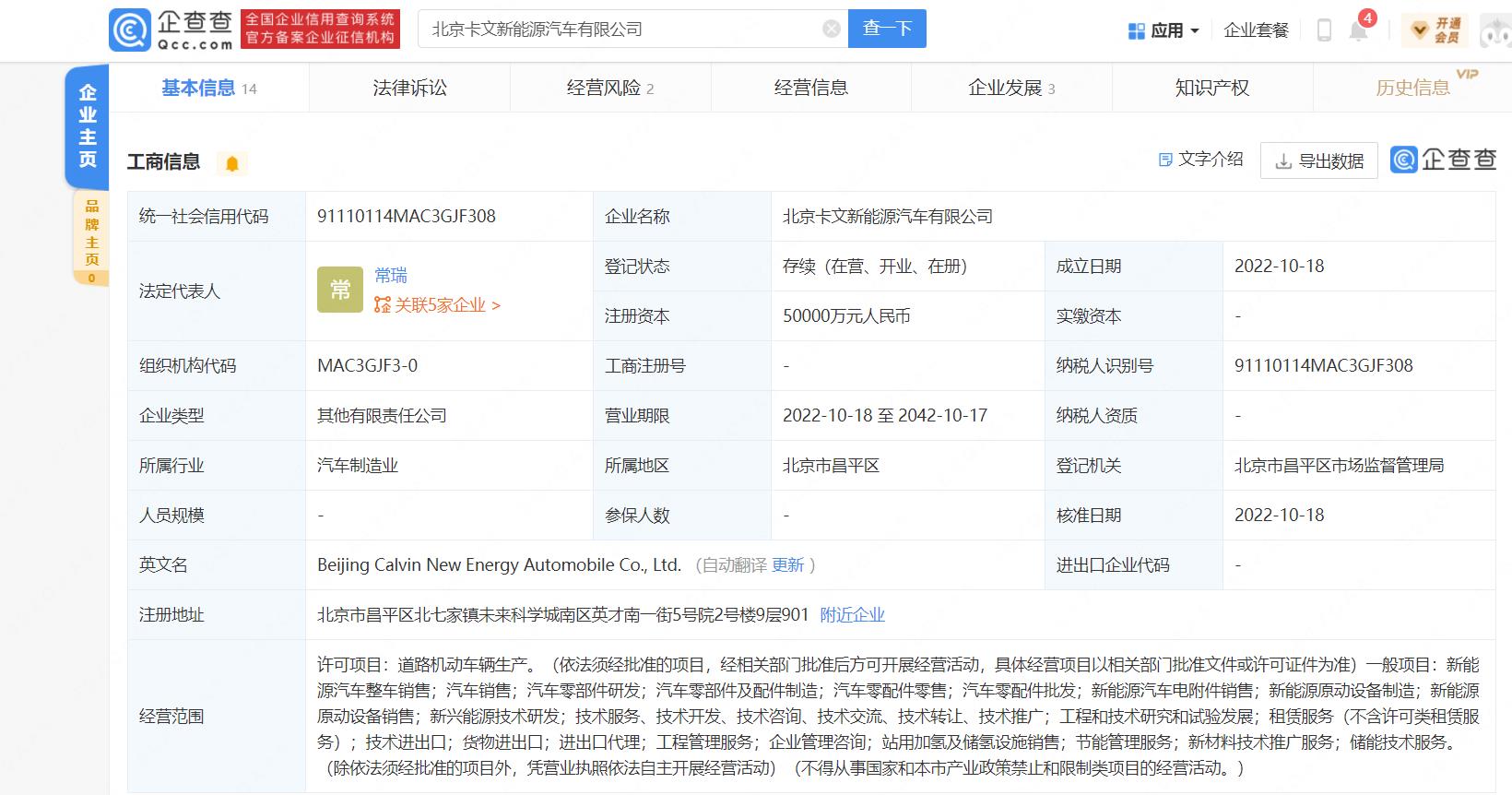Expand 关联5家企业 related companies

click(438, 305)
